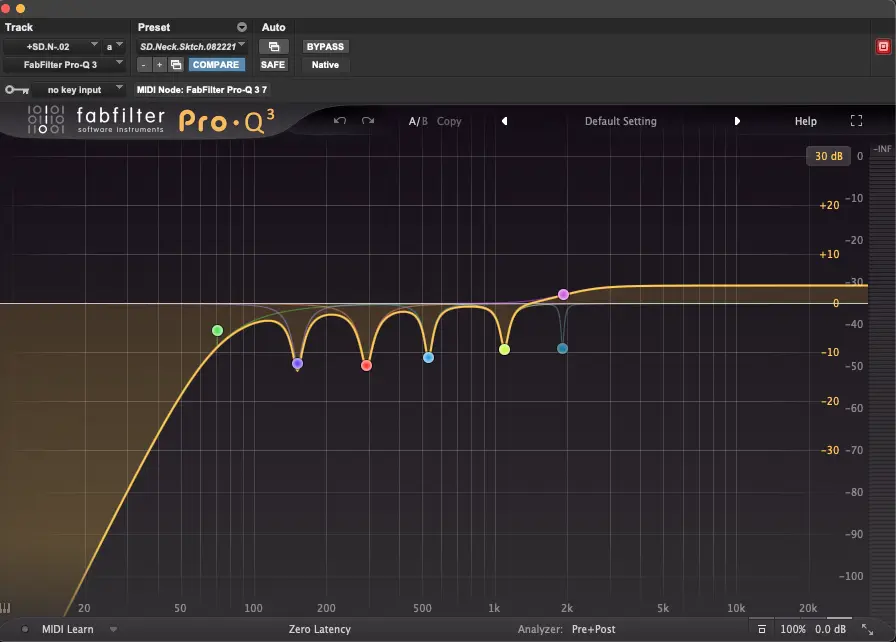This screenshot has width=896, height=642.
Task: Click the resize icon at bottom-right corner
Action: click(x=867, y=629)
